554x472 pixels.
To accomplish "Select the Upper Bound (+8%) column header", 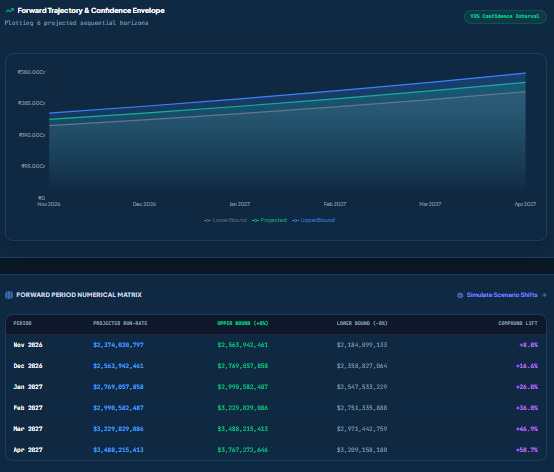I will (243, 323).
